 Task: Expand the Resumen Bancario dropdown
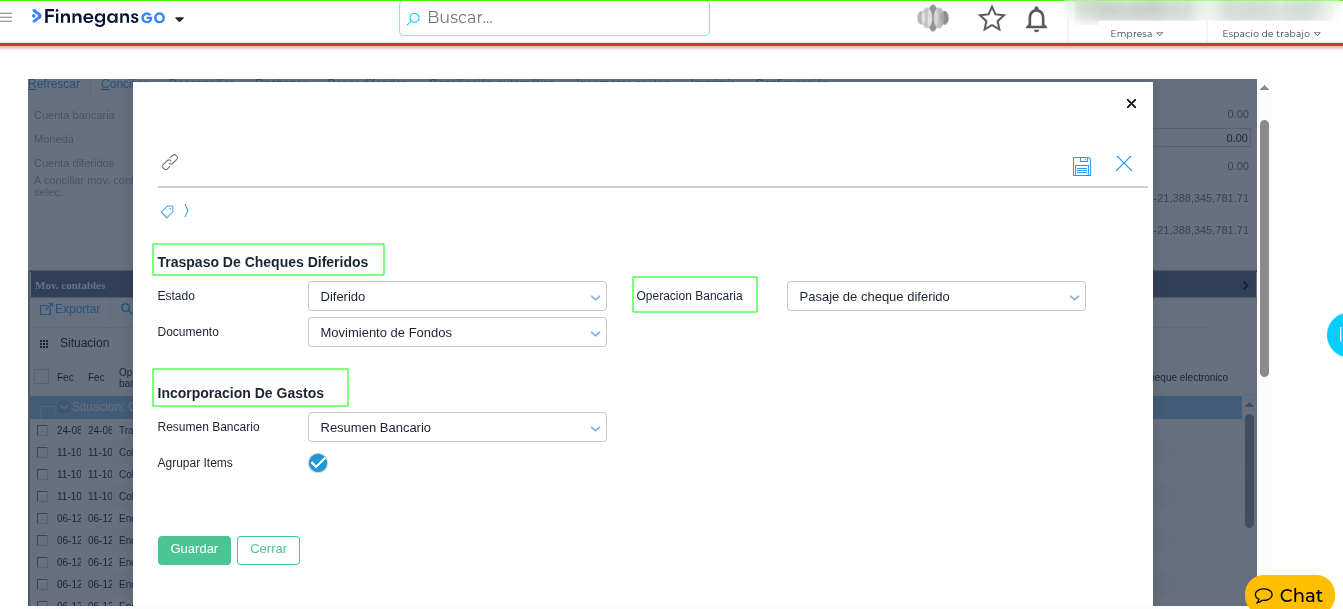457,428
